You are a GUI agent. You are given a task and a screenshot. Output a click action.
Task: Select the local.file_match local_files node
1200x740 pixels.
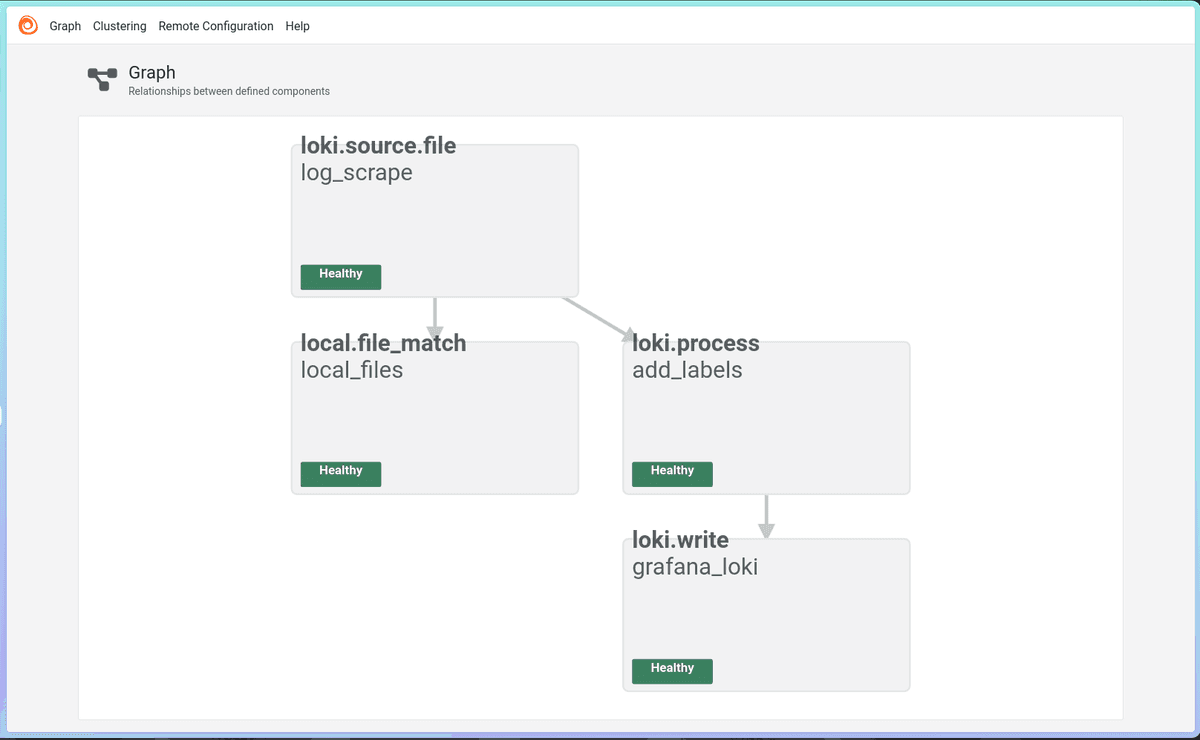(435, 418)
